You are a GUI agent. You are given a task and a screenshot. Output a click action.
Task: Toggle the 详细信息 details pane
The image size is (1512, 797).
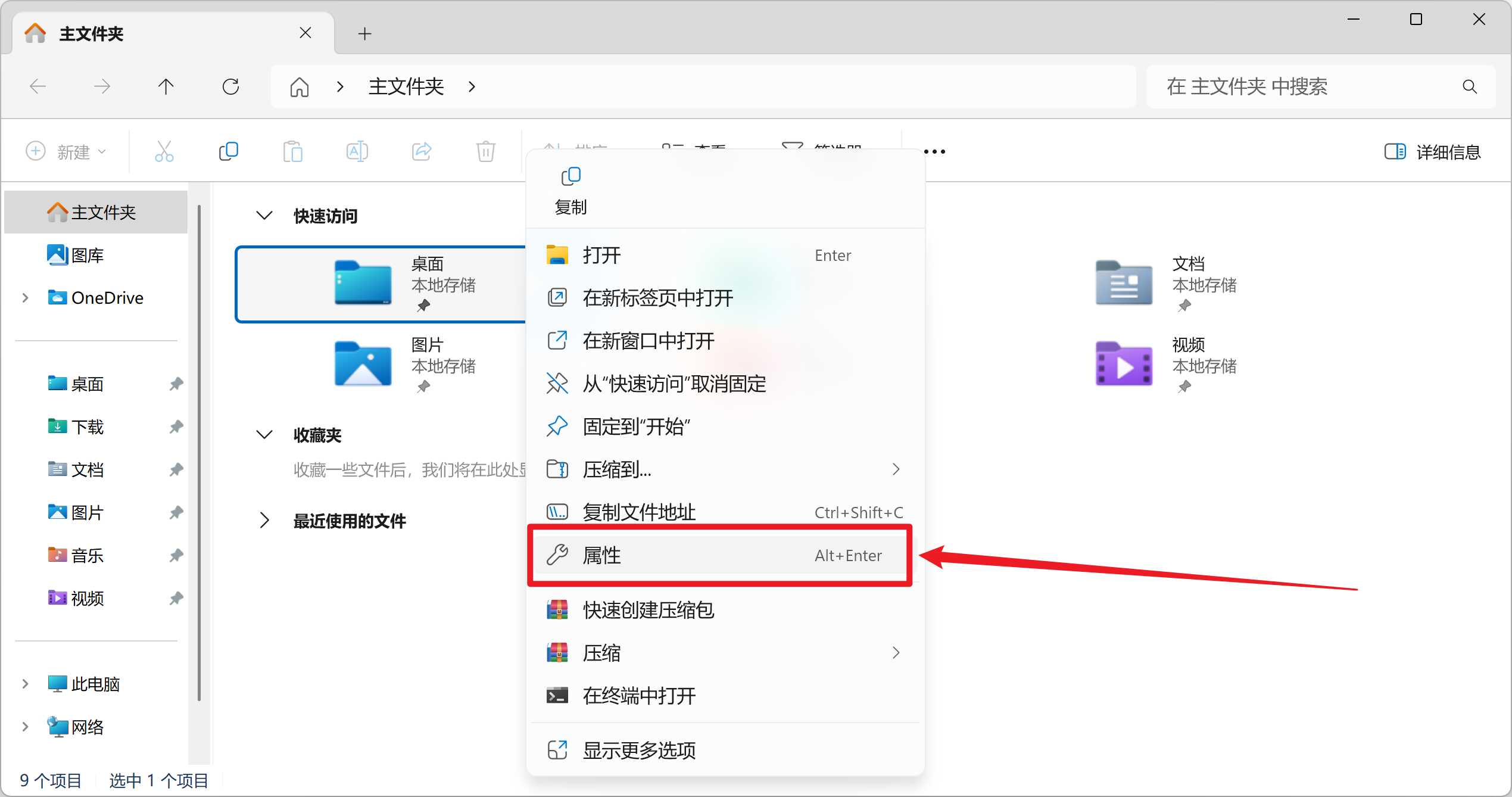point(1432,152)
